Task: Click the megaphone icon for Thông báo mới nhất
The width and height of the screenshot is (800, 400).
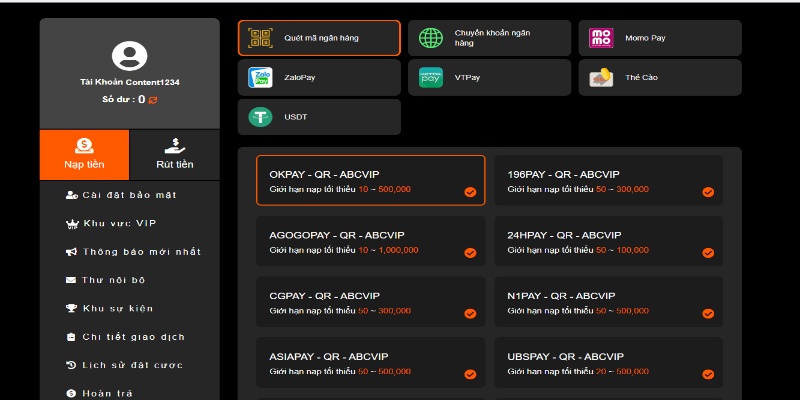Action: click(x=71, y=252)
